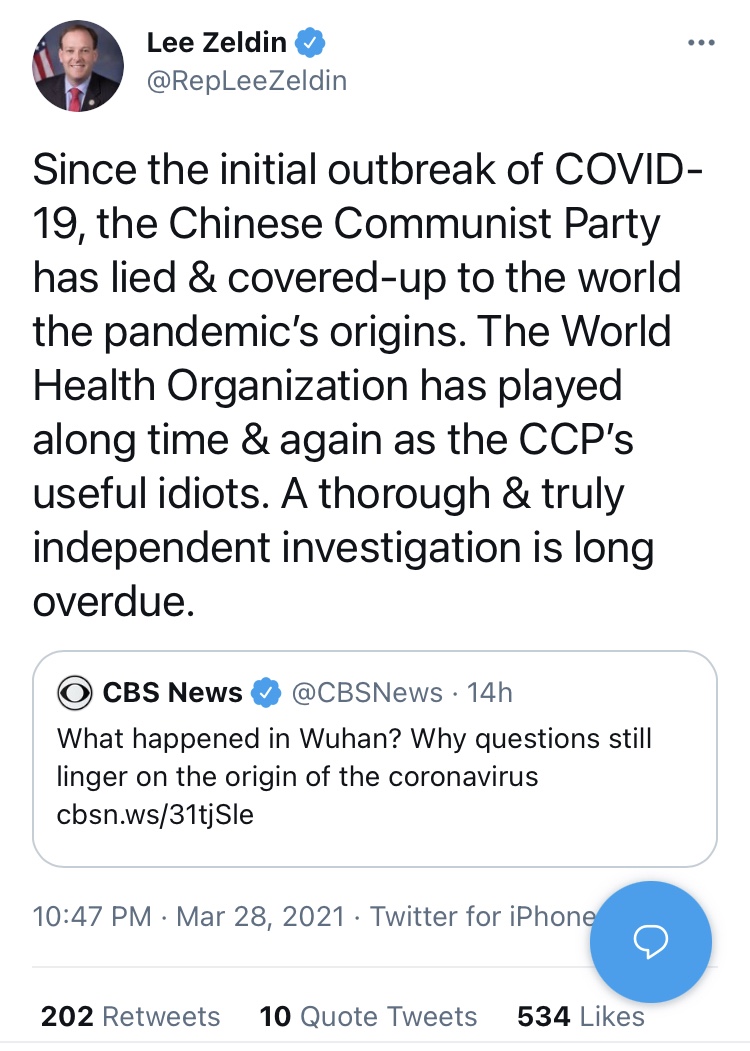
Task: View the 202 Retweets list
Action: click(130, 1017)
